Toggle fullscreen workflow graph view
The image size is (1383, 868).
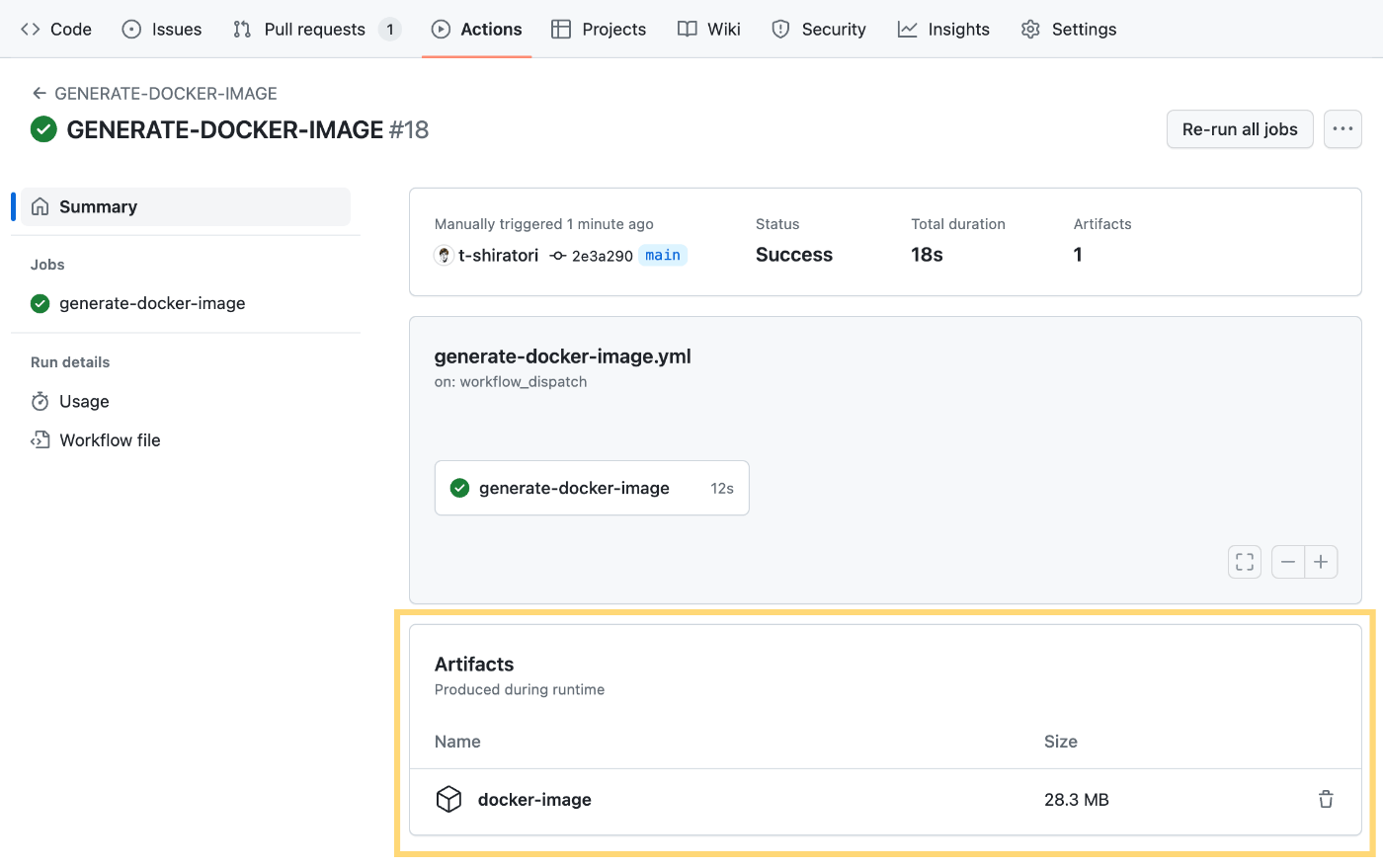pos(1245,562)
